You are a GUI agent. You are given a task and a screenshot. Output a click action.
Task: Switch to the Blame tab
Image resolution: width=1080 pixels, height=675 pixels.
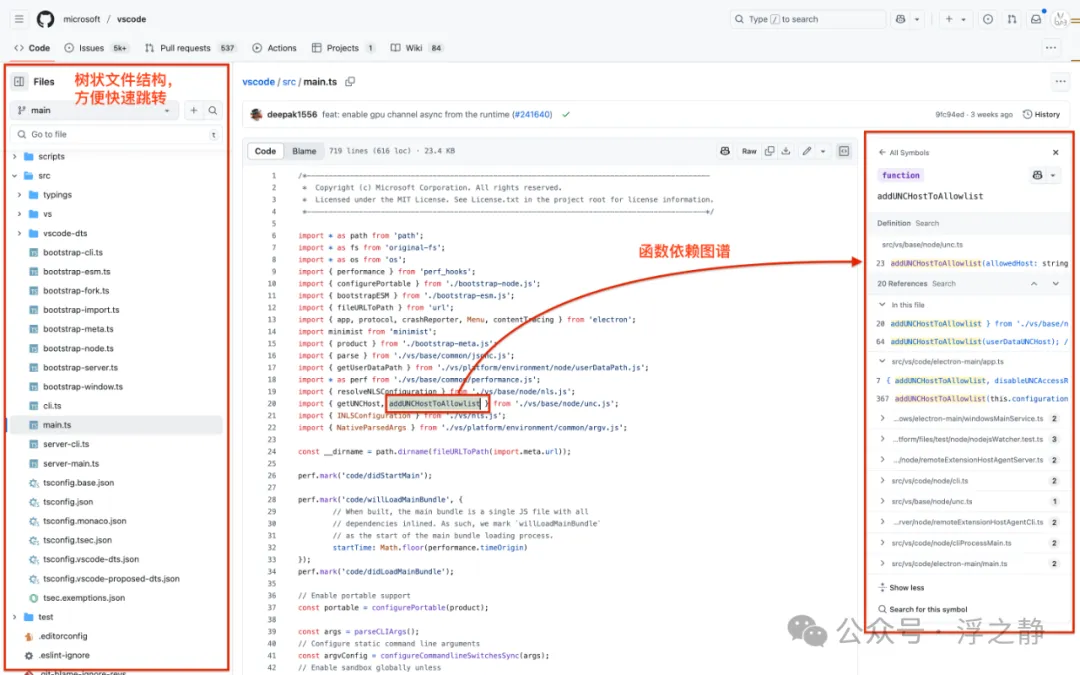tap(304, 151)
